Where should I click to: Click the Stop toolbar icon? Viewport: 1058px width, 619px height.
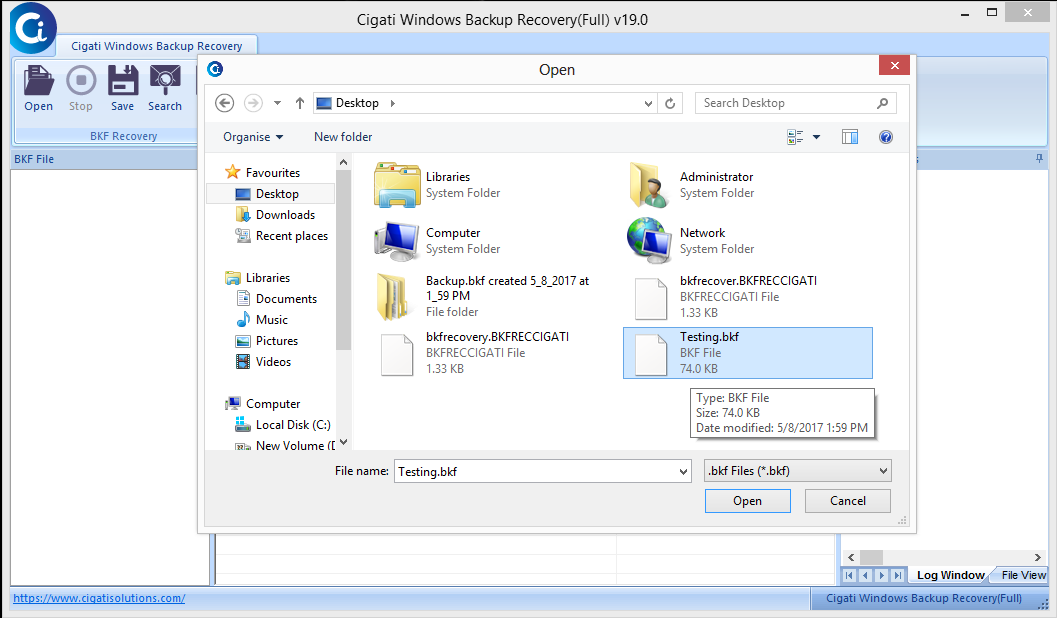(x=81, y=88)
